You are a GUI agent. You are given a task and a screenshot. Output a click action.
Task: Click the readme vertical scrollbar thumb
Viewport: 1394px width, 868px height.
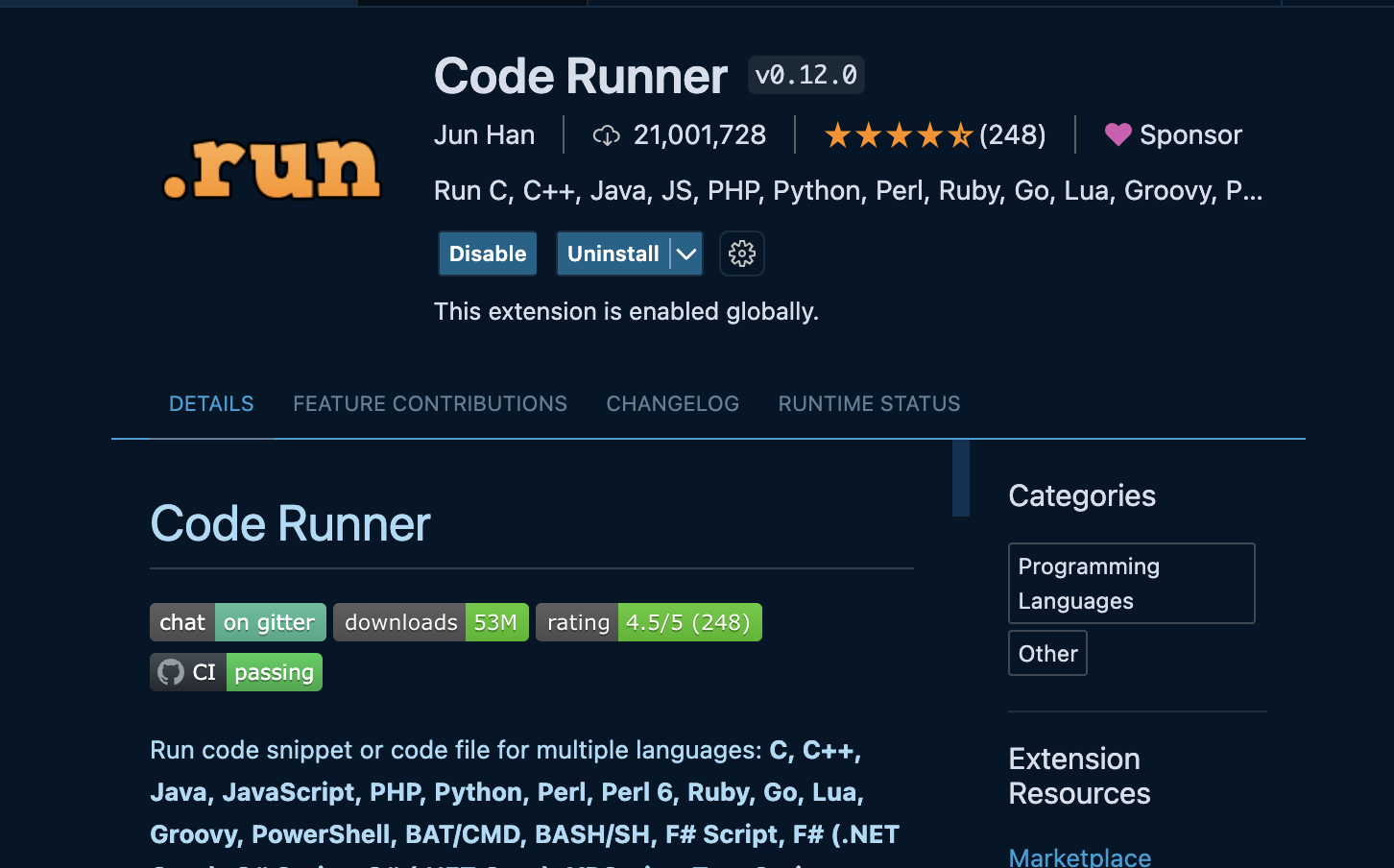[961, 478]
